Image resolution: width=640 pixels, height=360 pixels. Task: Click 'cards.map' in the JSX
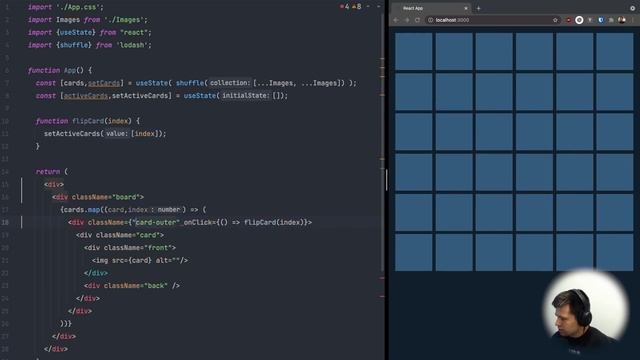tap(82, 209)
